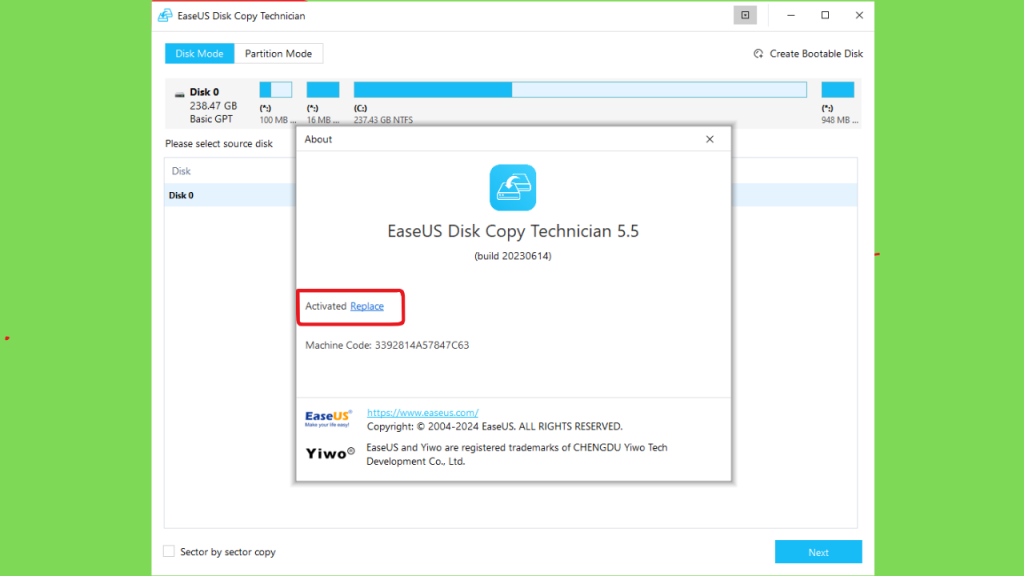This screenshot has height=576, width=1024.
Task: Switch to Disk Mode tab
Action: point(199,54)
